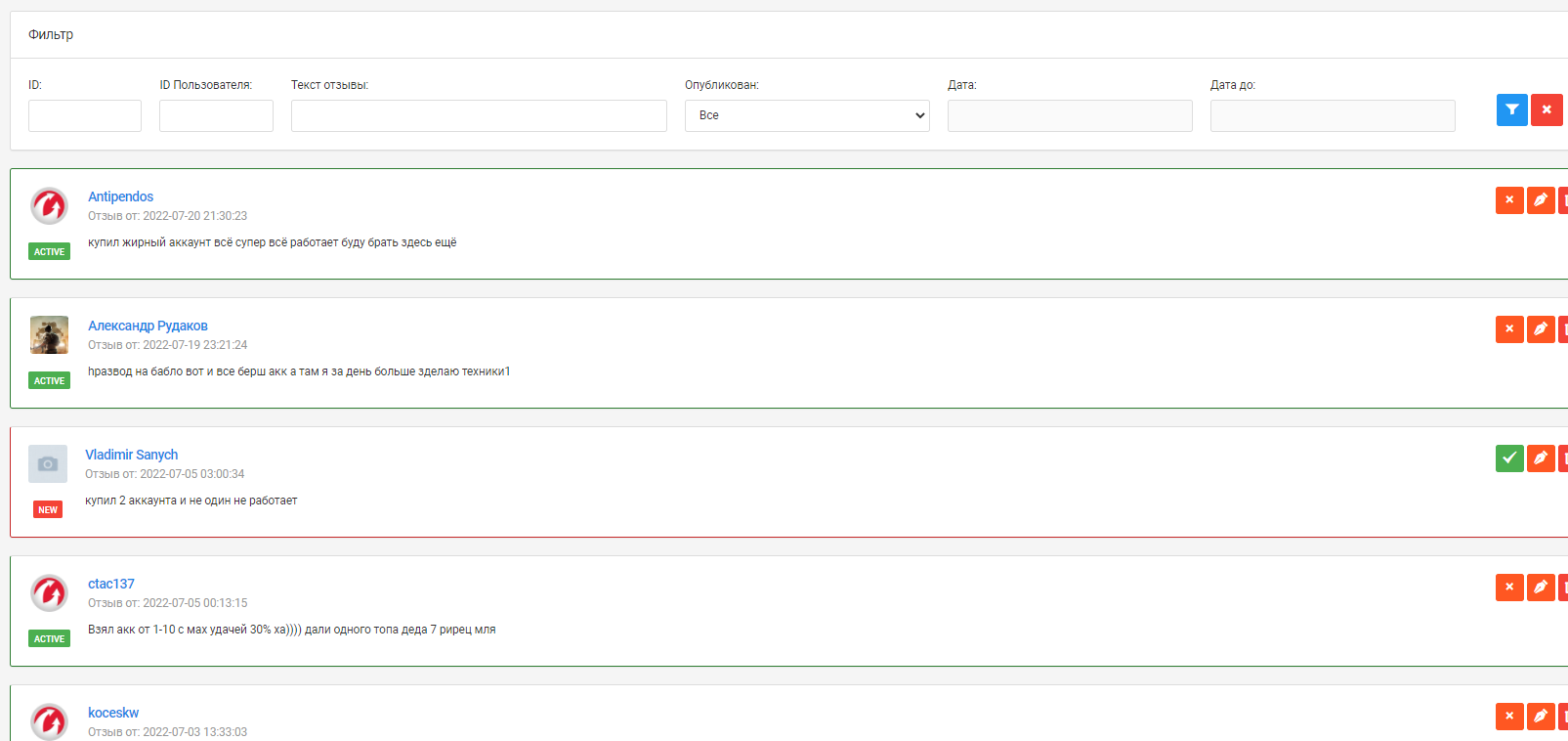1568x741 pixels.
Task: Click Александр Рудаков's avatar thumbnail
Action: pos(49,335)
